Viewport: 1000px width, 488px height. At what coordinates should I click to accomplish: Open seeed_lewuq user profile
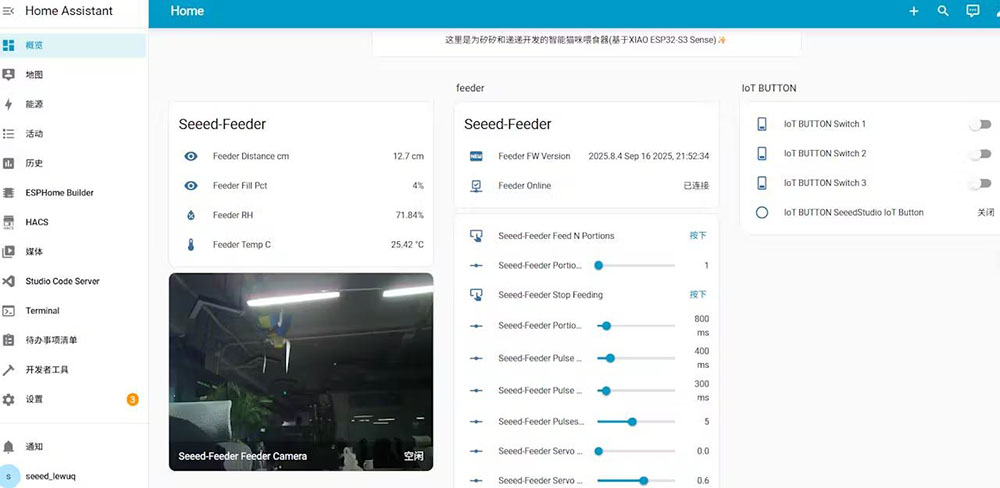[50, 476]
